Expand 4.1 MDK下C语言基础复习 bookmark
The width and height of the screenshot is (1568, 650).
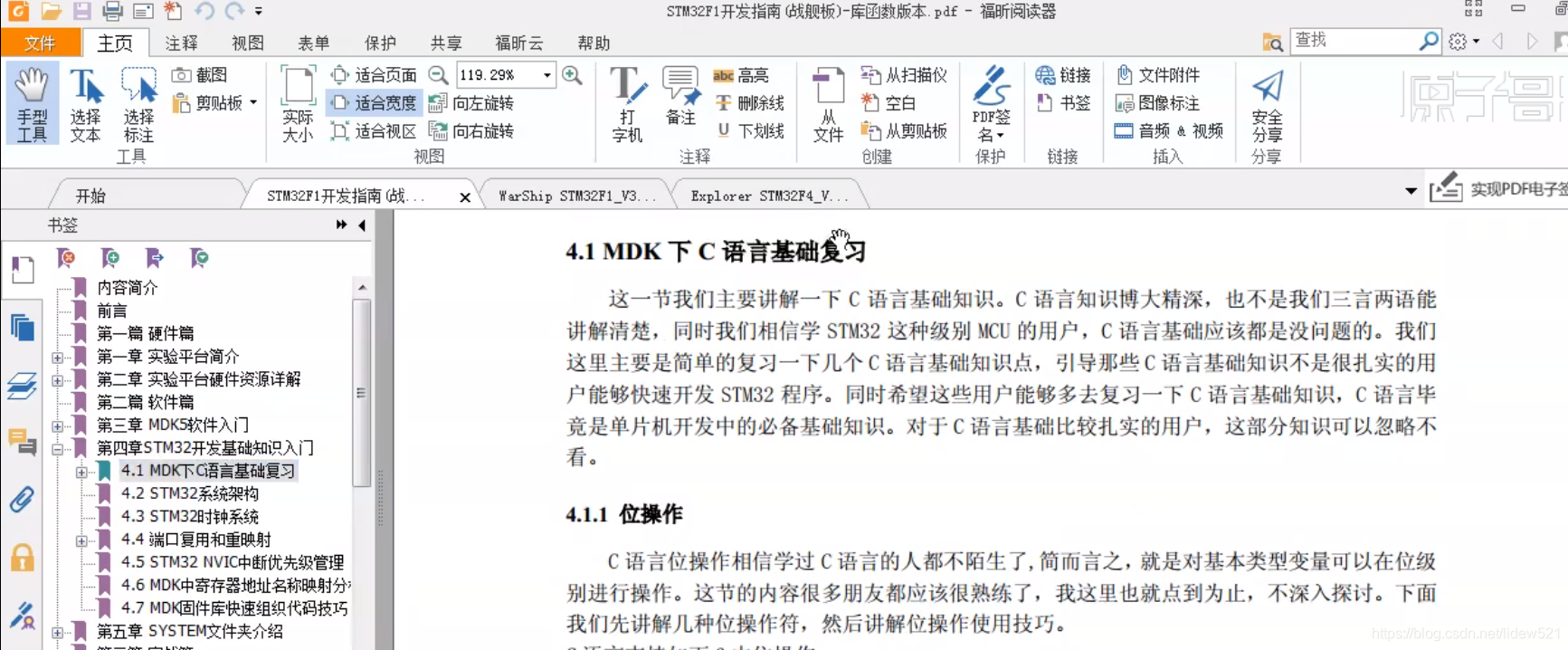click(x=81, y=472)
